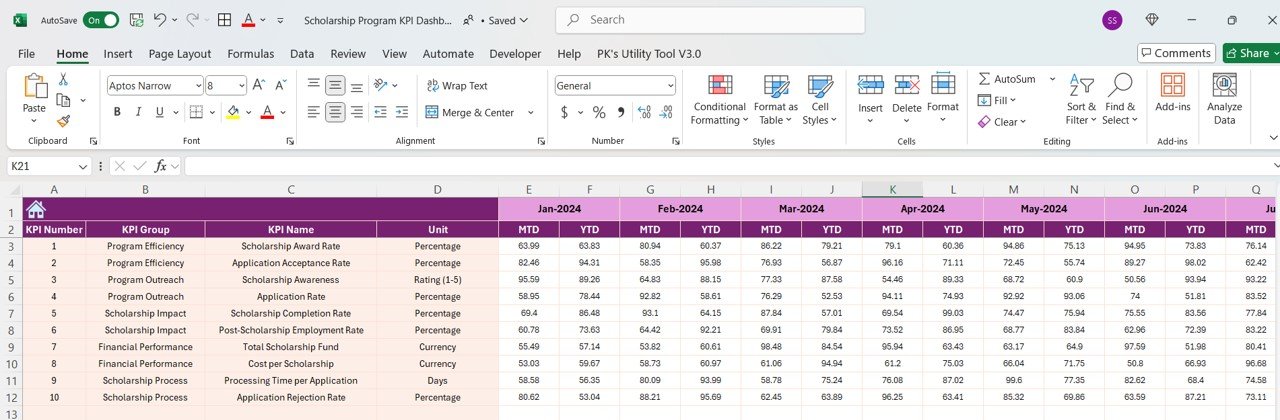Open the PK's Utility Tool V3.0 tab

pos(649,54)
